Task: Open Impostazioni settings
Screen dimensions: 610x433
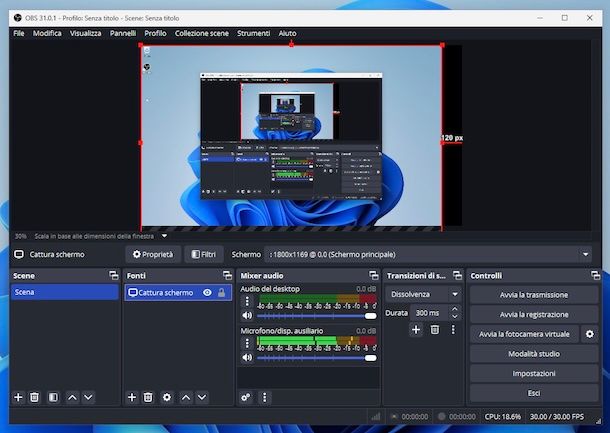Action: [x=534, y=373]
